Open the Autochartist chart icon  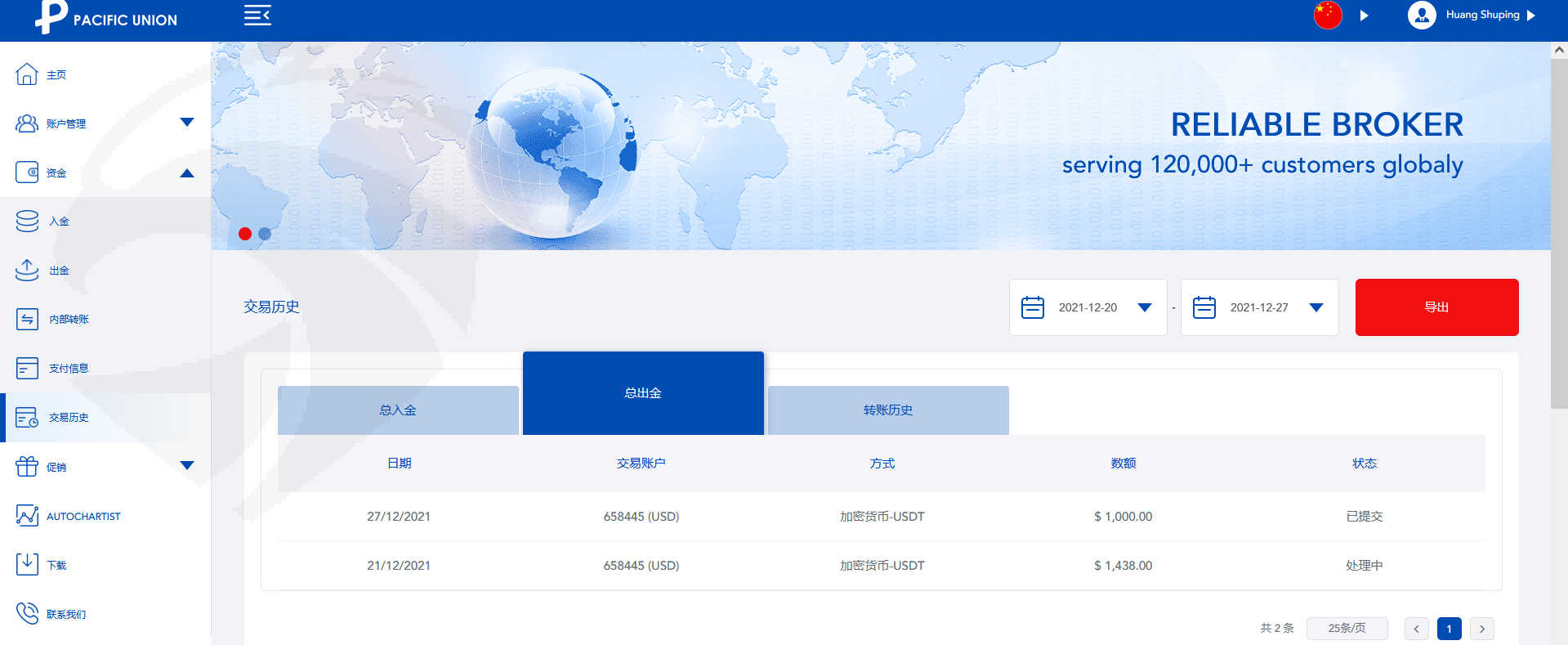[x=27, y=516]
